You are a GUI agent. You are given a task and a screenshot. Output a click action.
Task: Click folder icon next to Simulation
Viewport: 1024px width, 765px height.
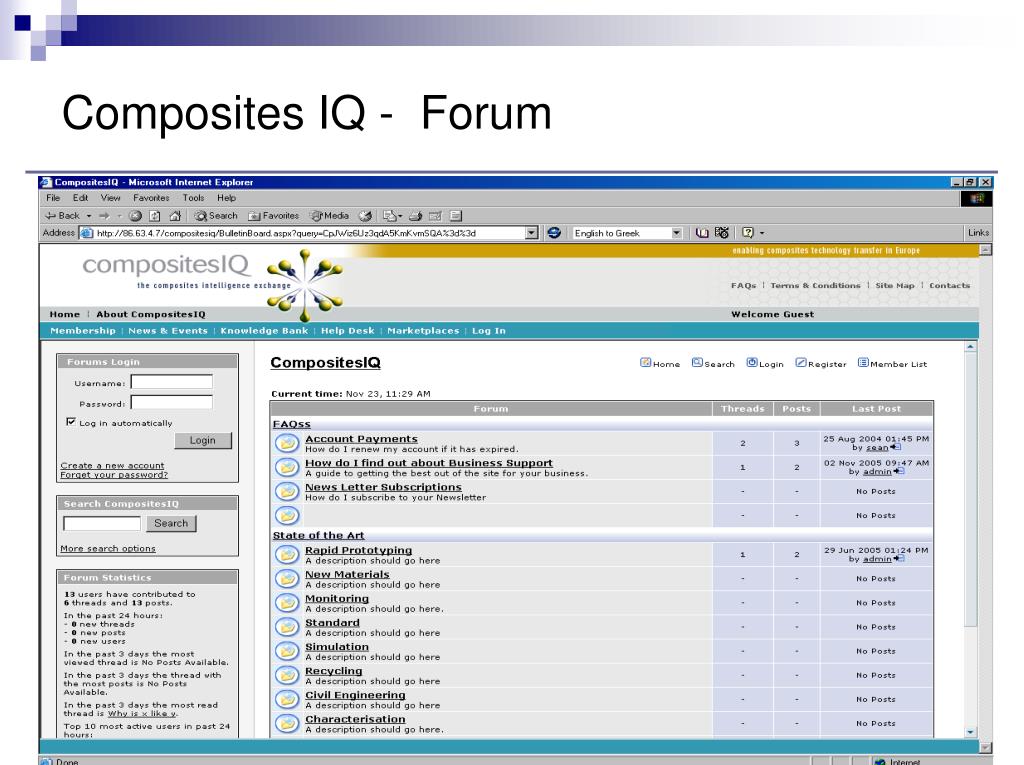pyautogui.click(x=287, y=651)
